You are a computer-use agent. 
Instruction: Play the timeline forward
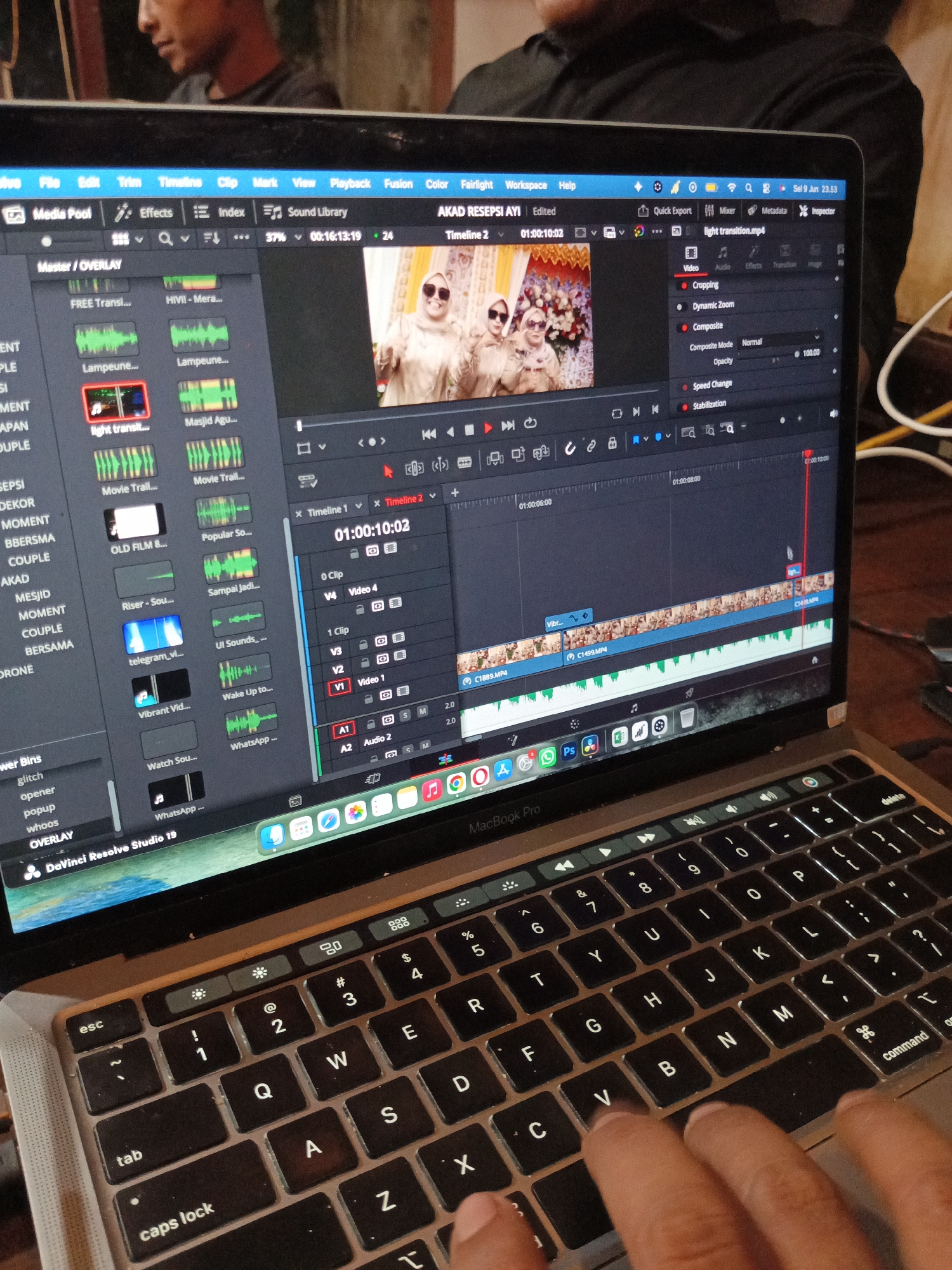[x=487, y=428]
